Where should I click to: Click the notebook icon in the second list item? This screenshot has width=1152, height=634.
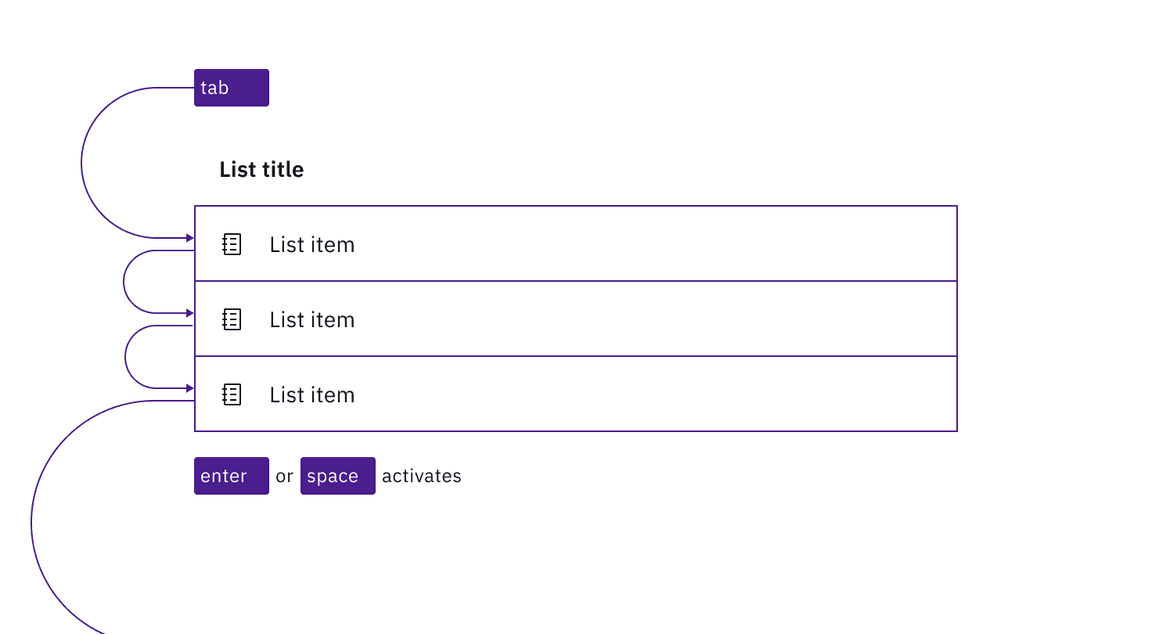click(x=232, y=319)
